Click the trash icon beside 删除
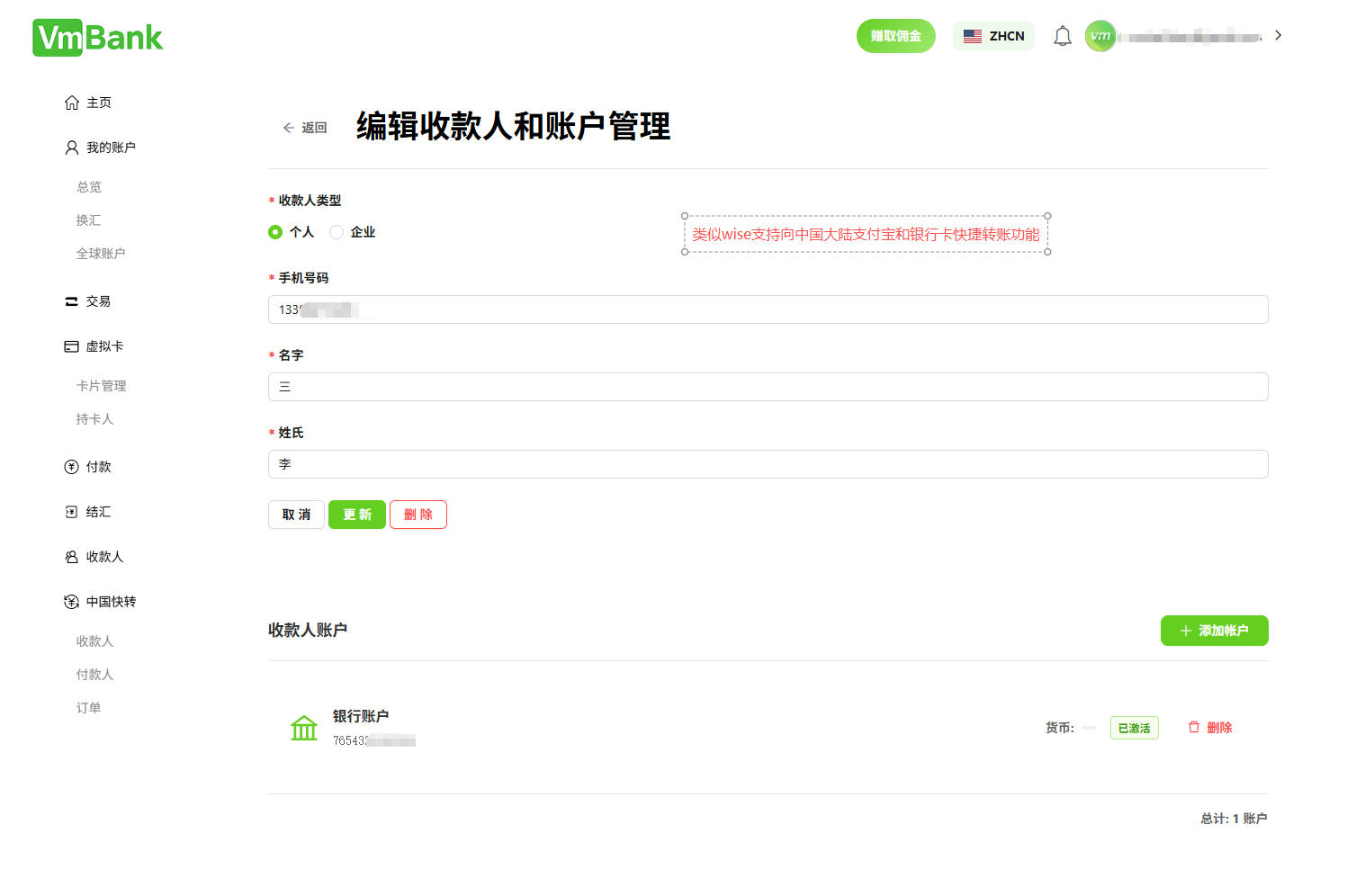Viewport: 1365px width, 896px height. pos(1194,727)
